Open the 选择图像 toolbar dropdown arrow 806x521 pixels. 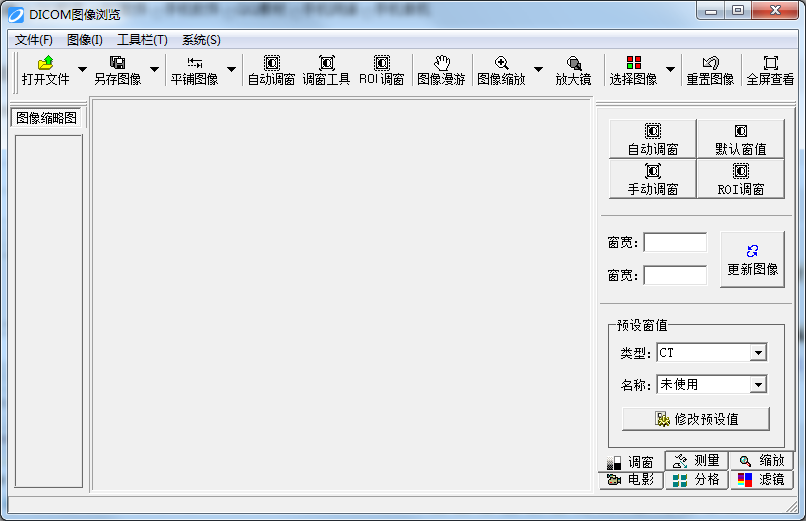point(670,70)
